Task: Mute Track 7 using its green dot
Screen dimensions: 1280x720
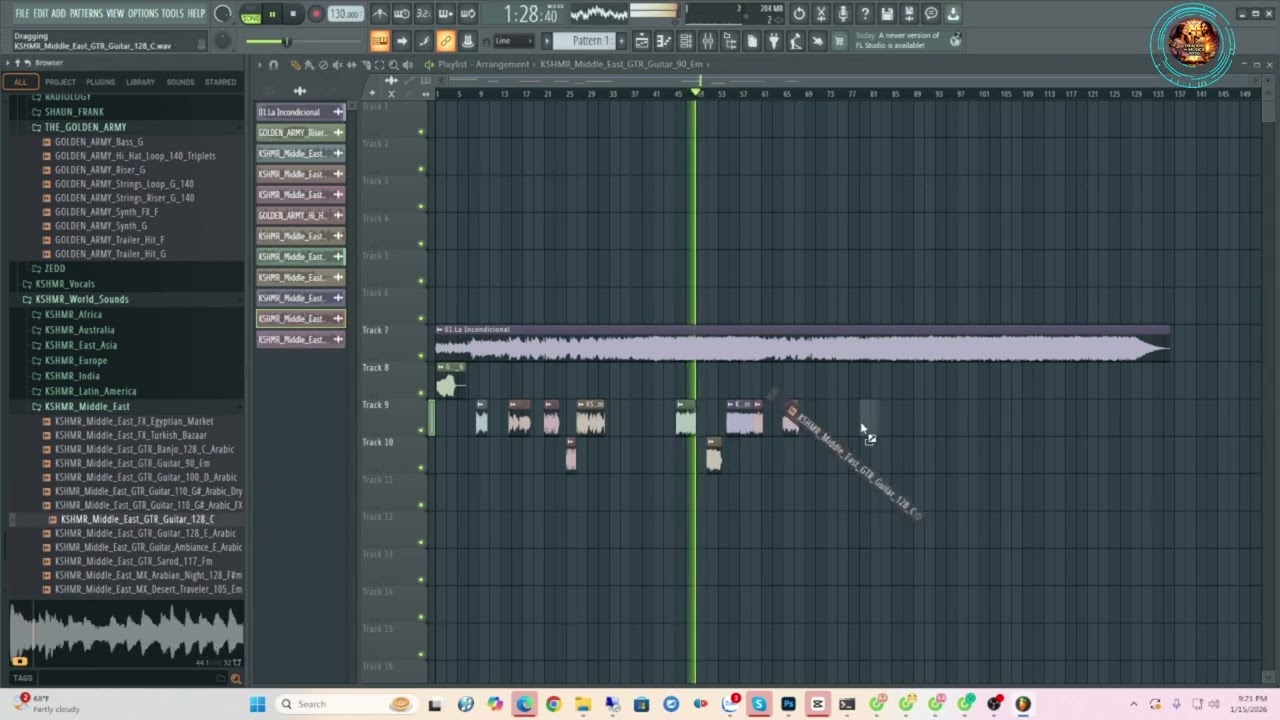Action: (421, 356)
